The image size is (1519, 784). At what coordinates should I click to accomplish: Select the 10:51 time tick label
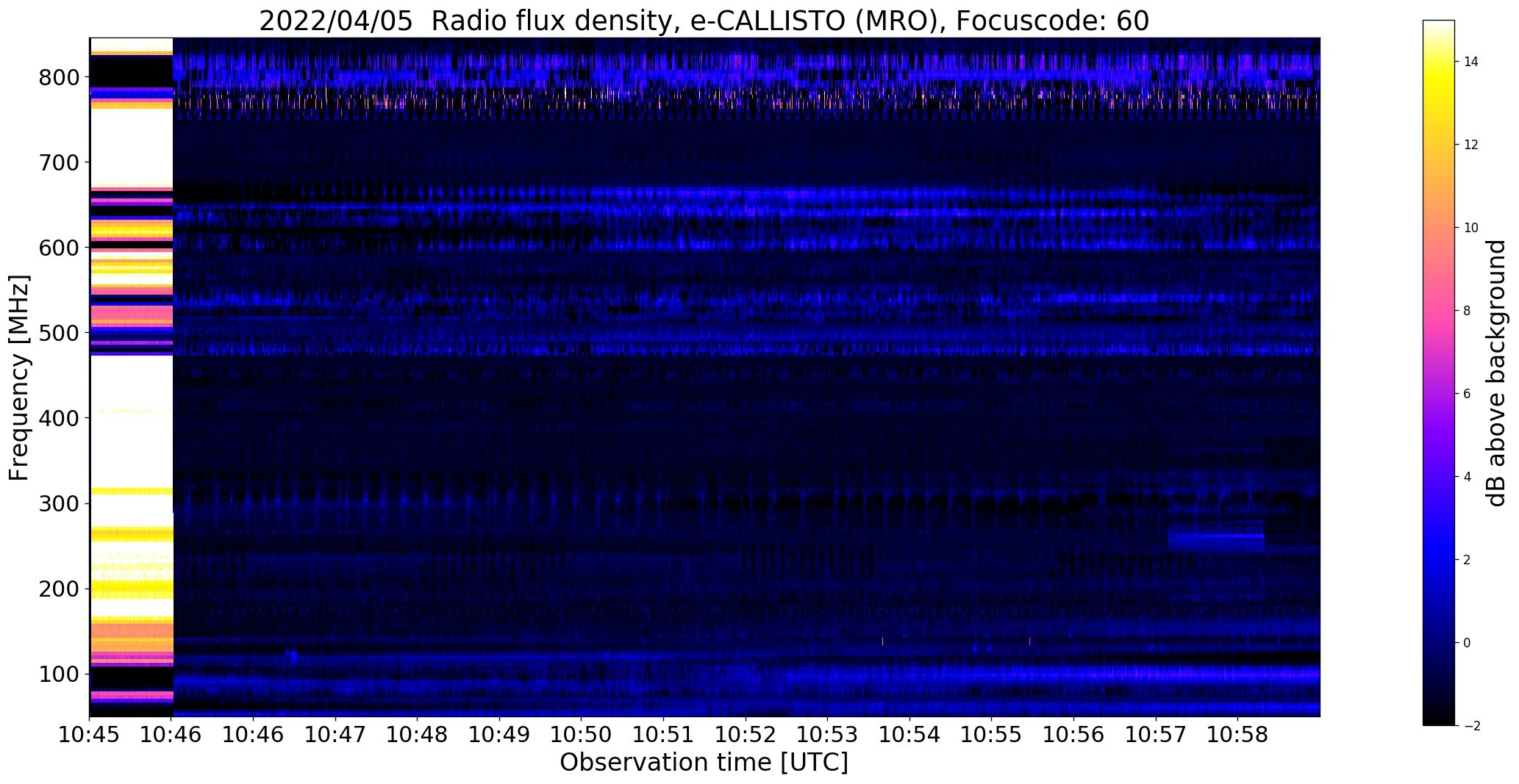pyautogui.click(x=663, y=735)
